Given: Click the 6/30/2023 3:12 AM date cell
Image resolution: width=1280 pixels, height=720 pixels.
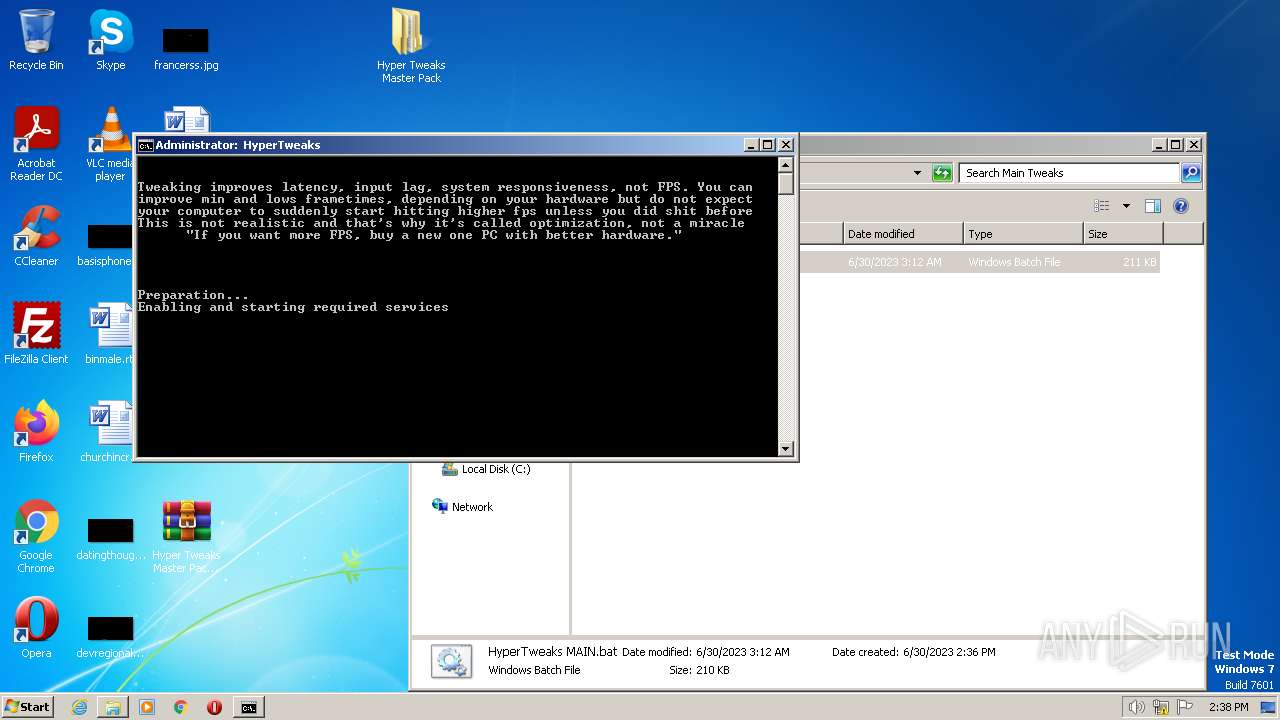Looking at the screenshot, I should coord(895,262).
